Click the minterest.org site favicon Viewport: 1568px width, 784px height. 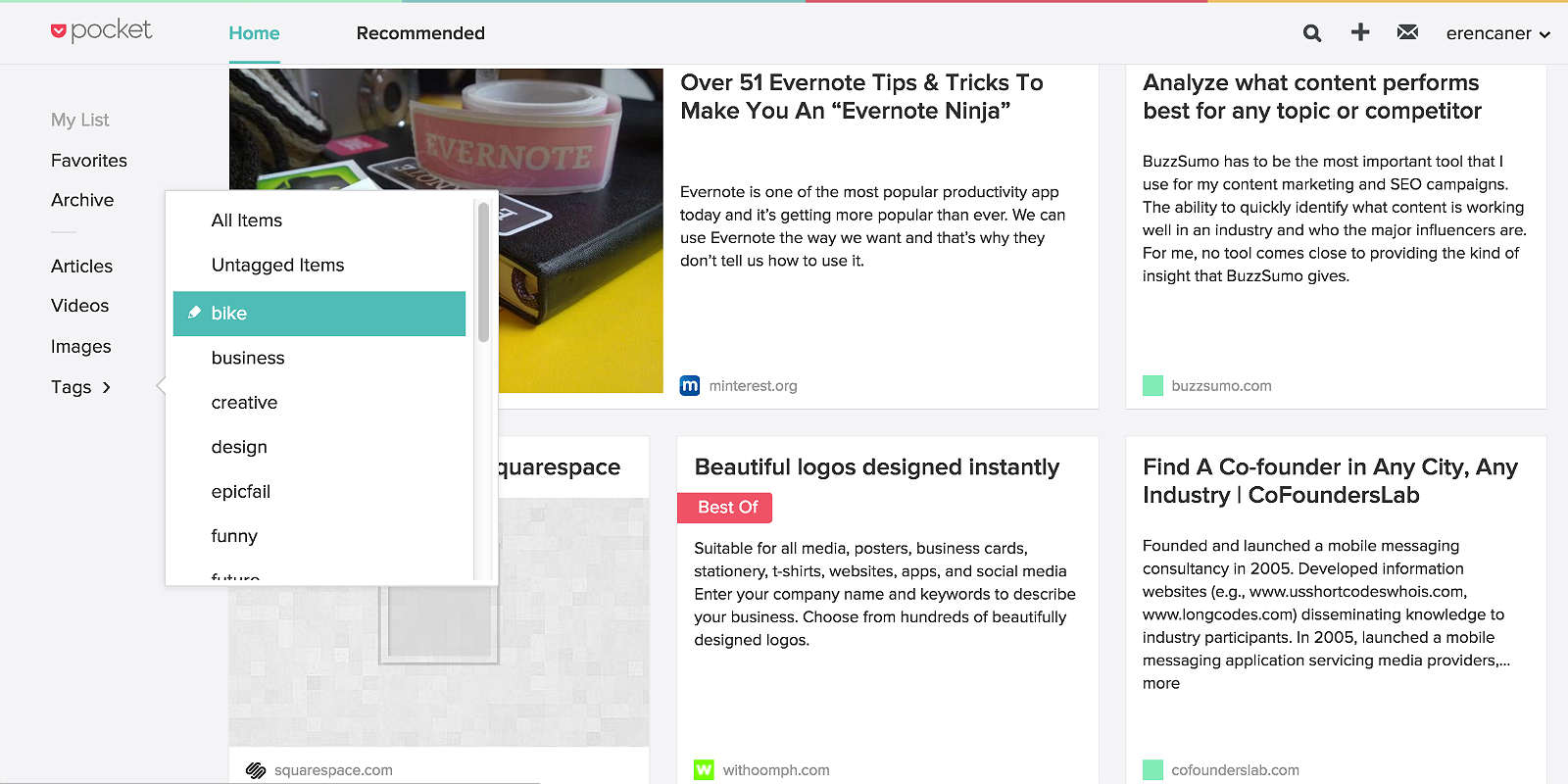click(690, 385)
